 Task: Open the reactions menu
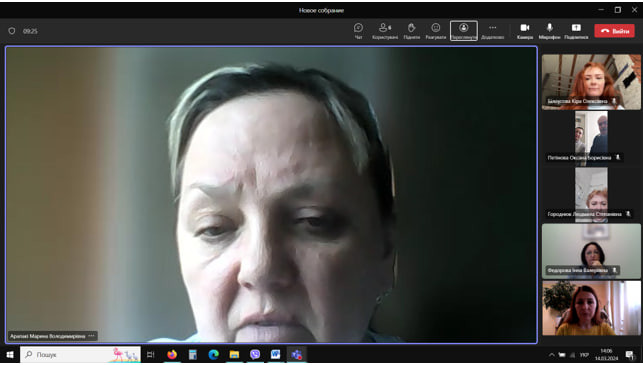(x=436, y=31)
